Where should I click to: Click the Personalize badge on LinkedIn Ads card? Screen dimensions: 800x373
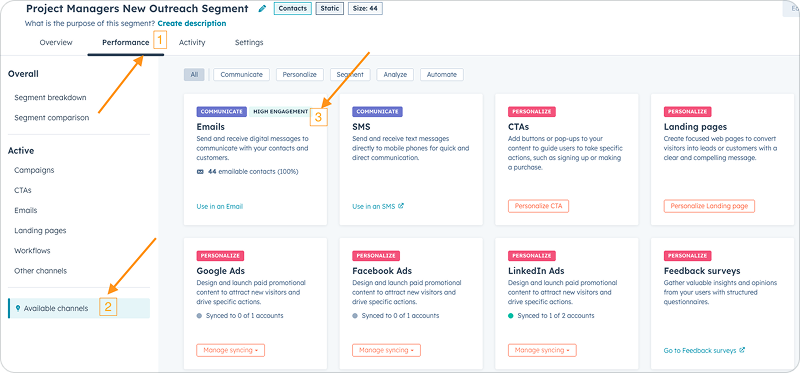pyautogui.click(x=532, y=256)
